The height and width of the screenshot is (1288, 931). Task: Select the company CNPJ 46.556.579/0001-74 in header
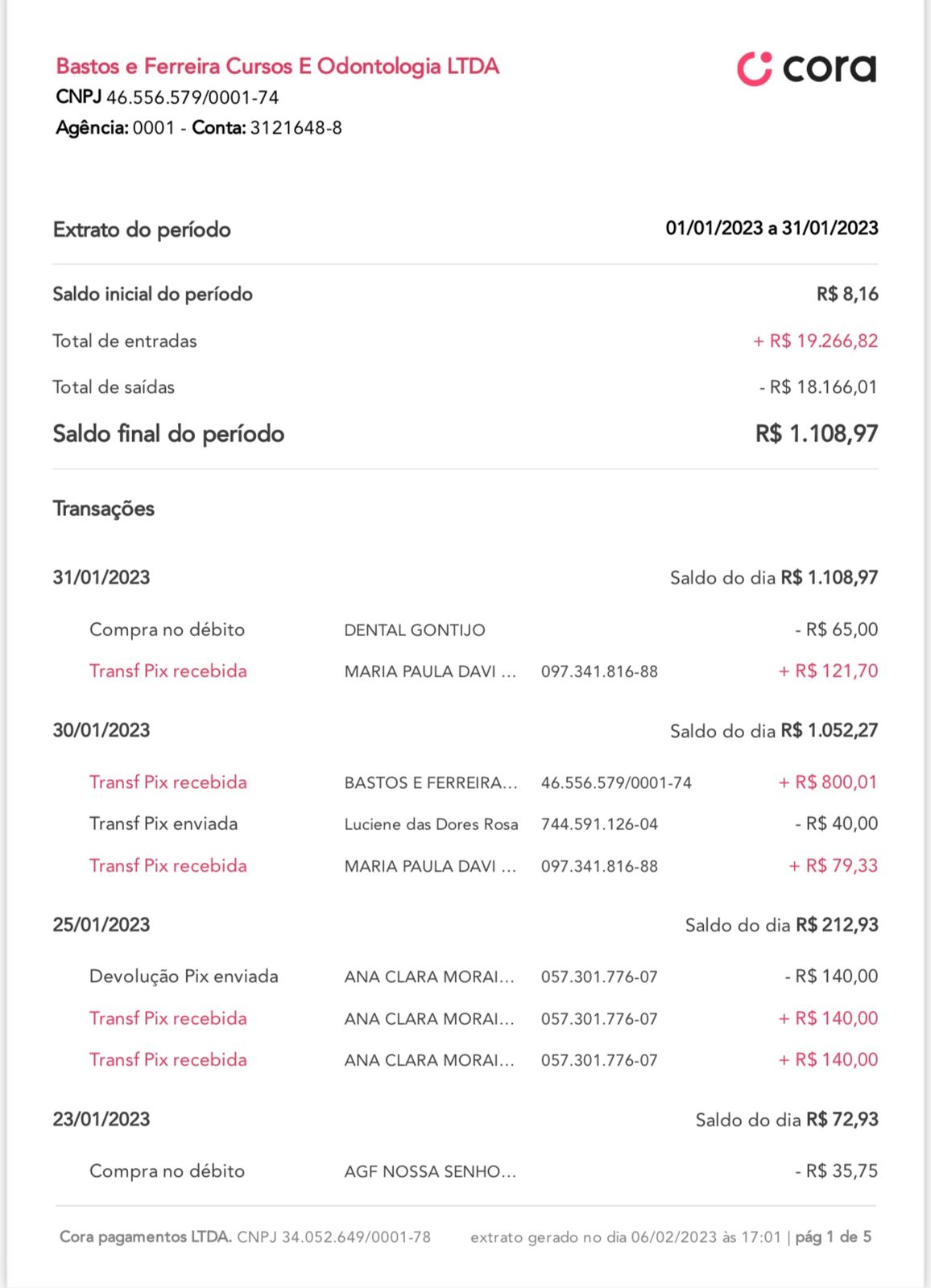click(192, 97)
